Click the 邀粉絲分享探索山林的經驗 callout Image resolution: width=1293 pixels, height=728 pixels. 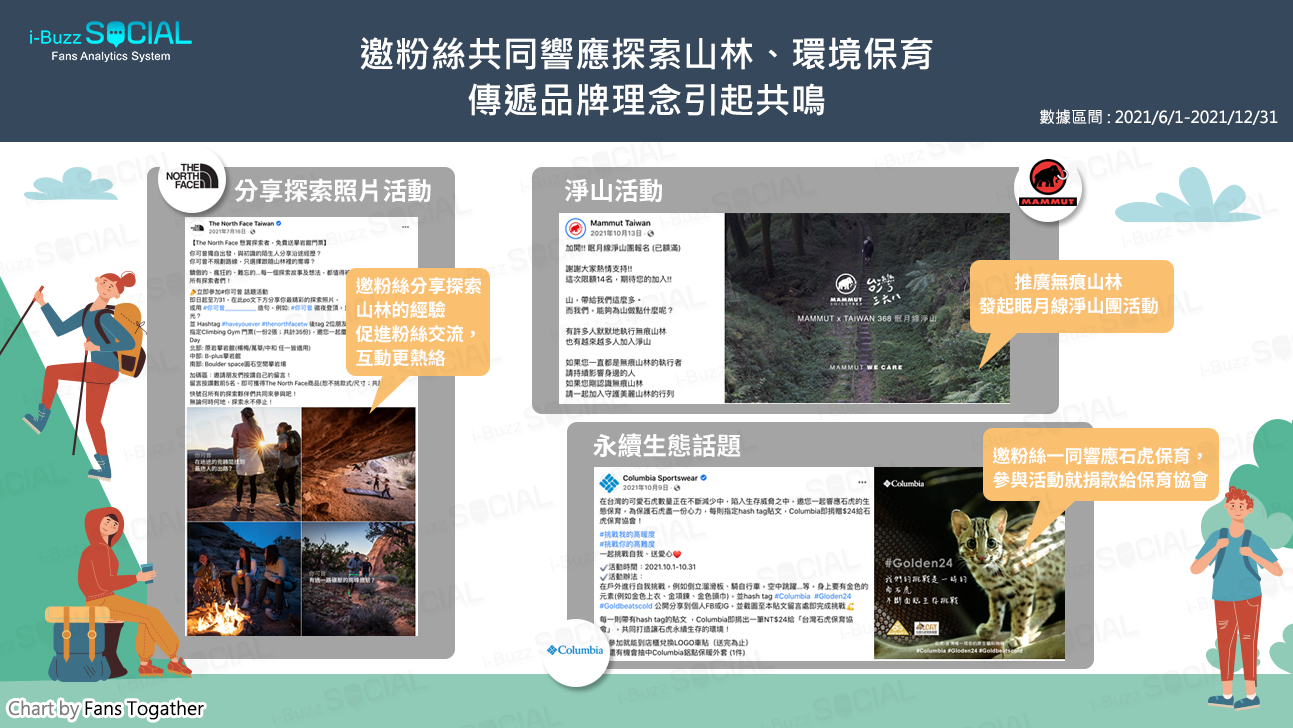pos(418,322)
